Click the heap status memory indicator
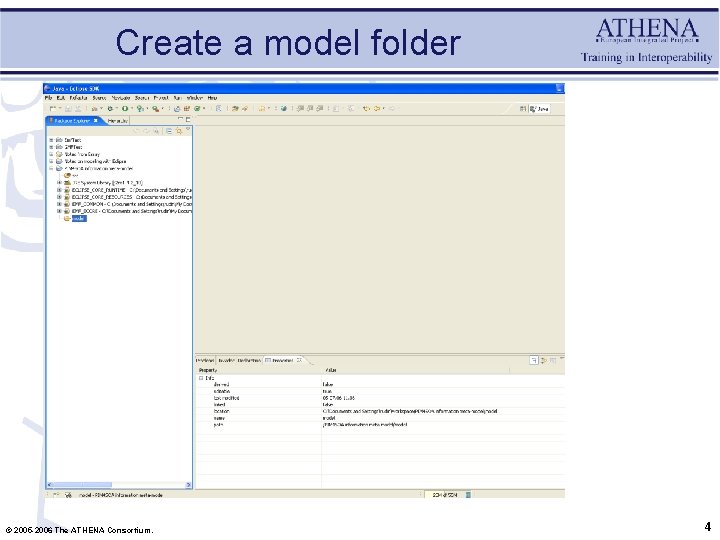 (444, 495)
